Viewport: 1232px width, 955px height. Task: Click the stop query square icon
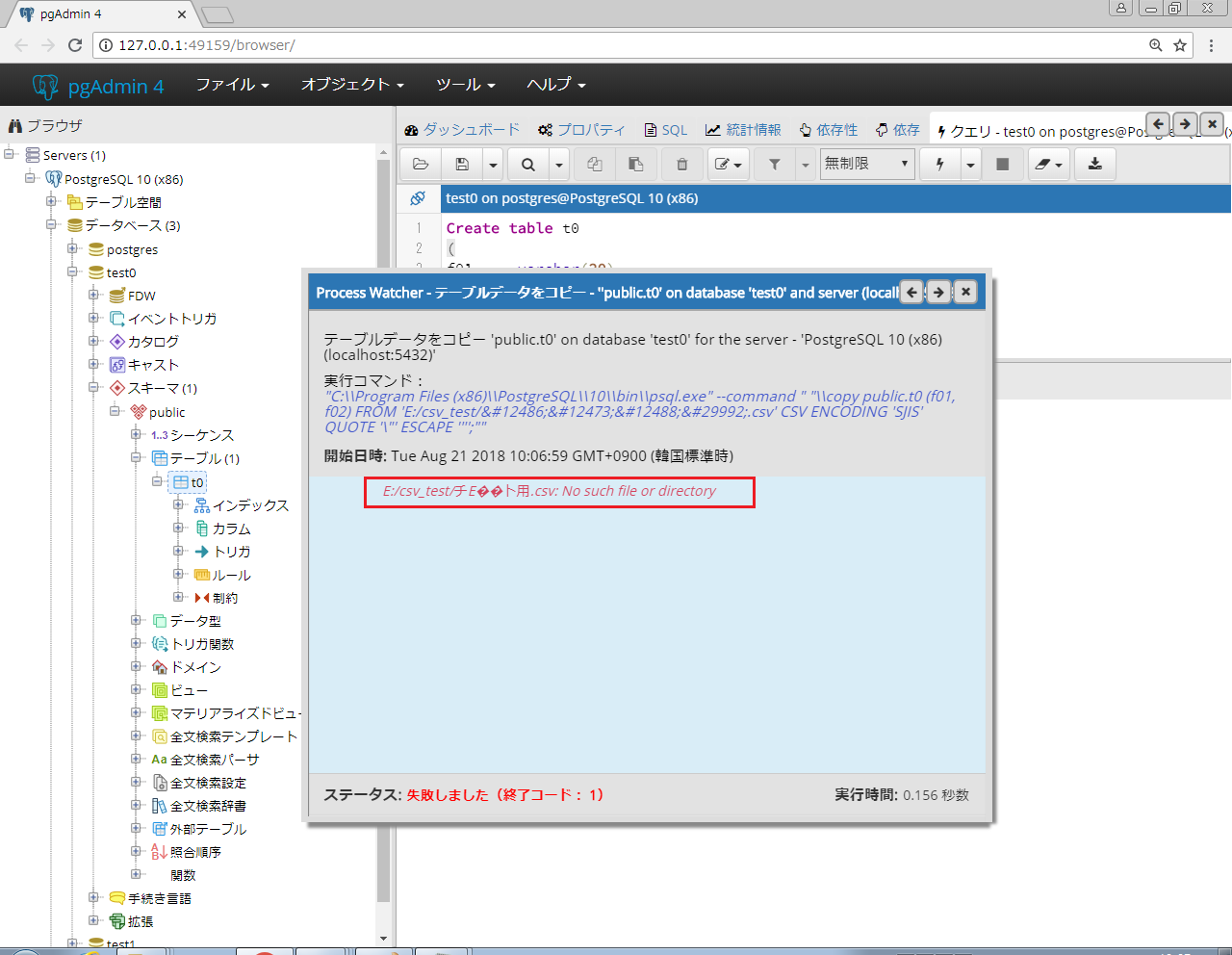pyautogui.click(x=1002, y=165)
